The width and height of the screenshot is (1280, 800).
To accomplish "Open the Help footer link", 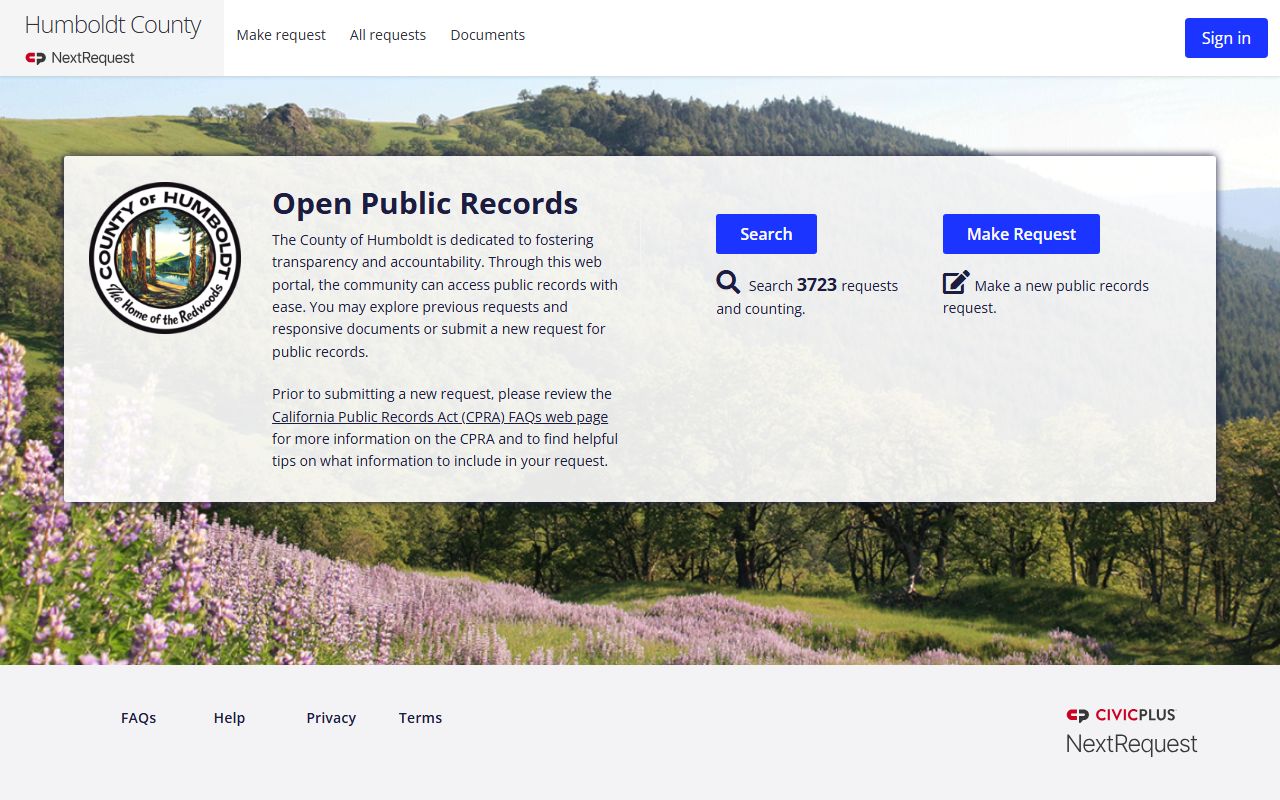I will pos(229,718).
